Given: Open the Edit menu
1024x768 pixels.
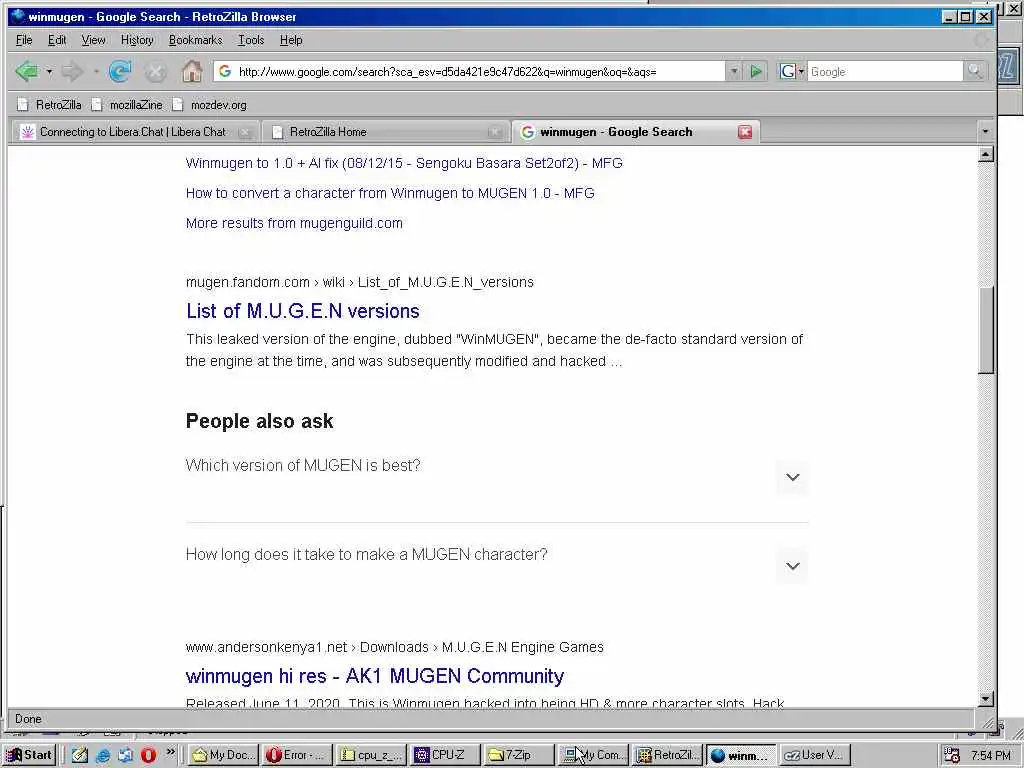Looking at the screenshot, I should 57,40.
